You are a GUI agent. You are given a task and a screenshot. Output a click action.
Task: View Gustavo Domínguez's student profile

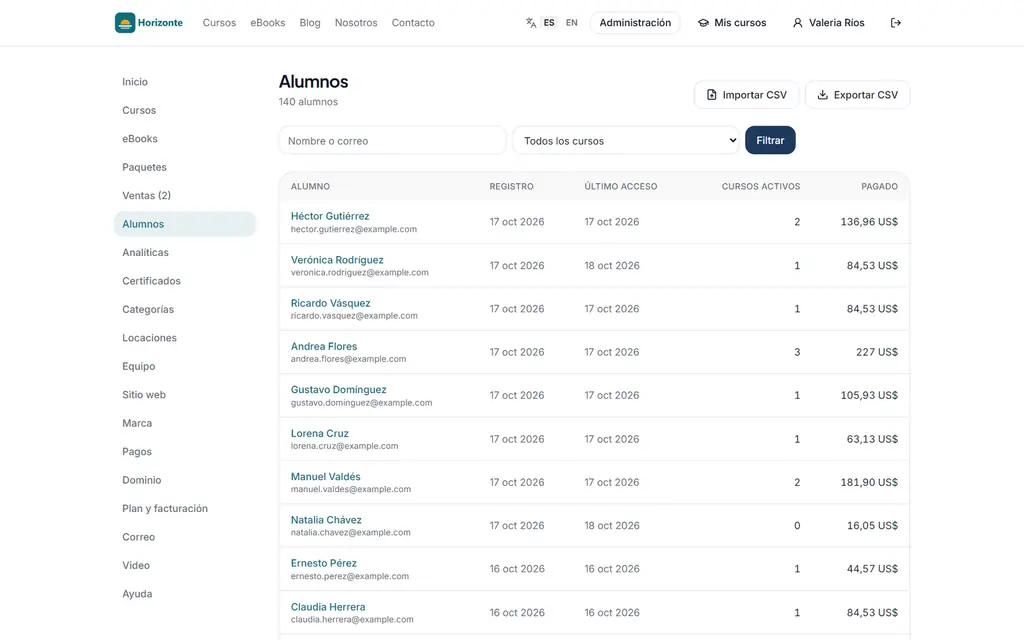(338, 390)
